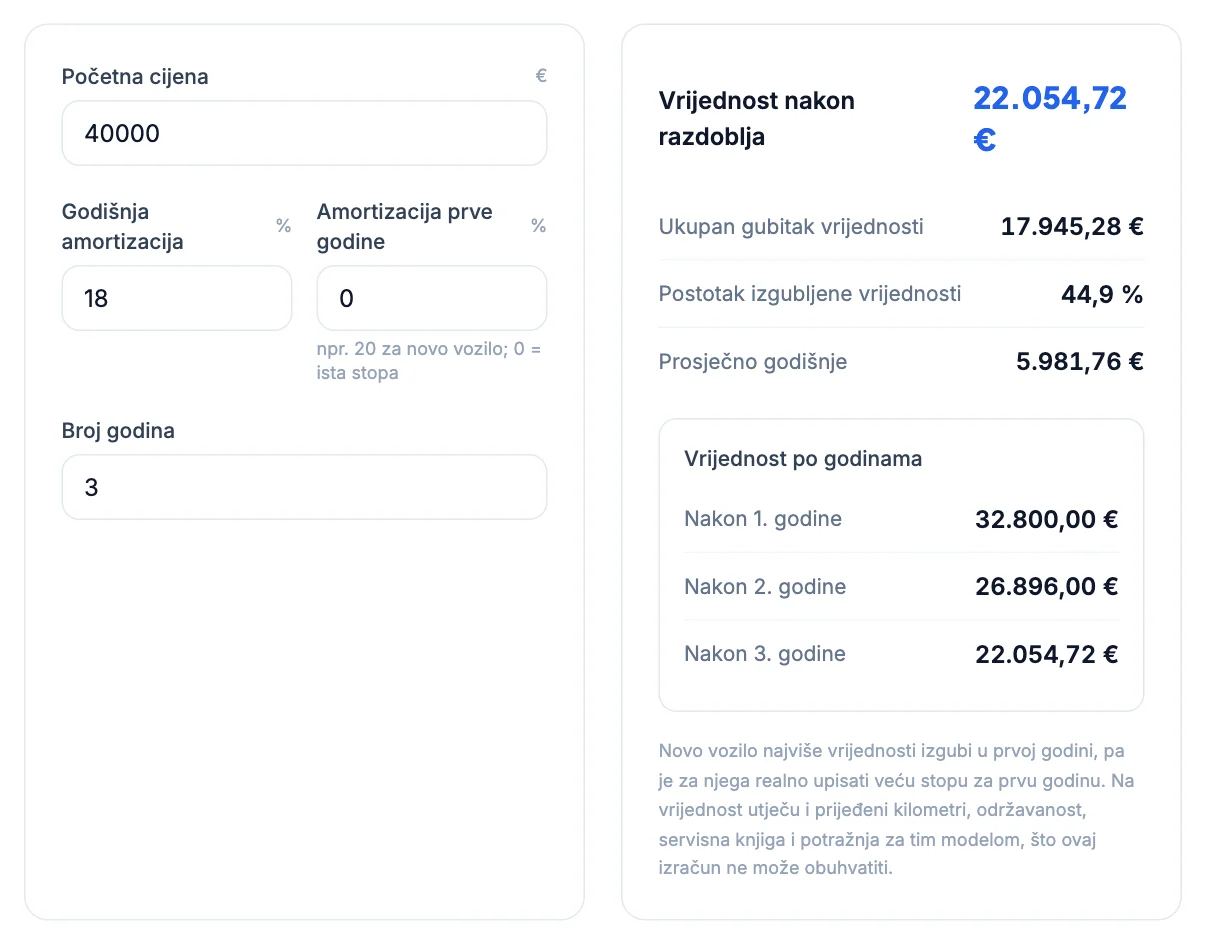The height and width of the screenshot is (944, 1206).
Task: Click the Nakon 3. godine row
Action: 901,654
